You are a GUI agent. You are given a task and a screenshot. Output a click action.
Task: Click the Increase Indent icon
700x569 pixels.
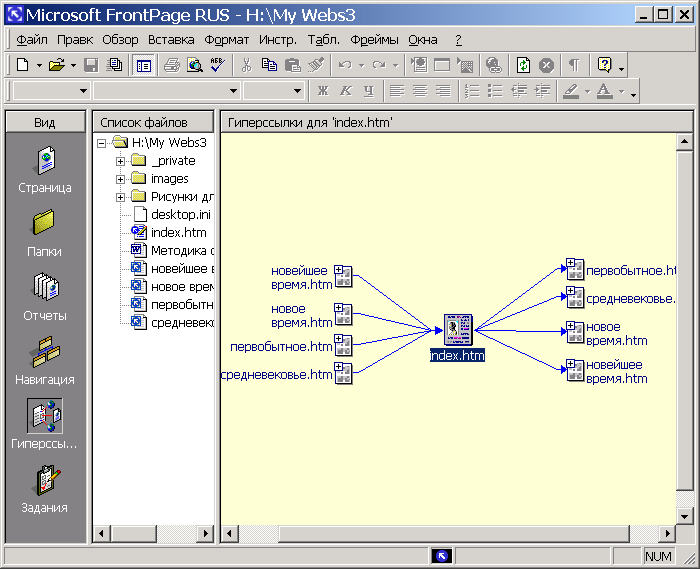tap(542, 91)
